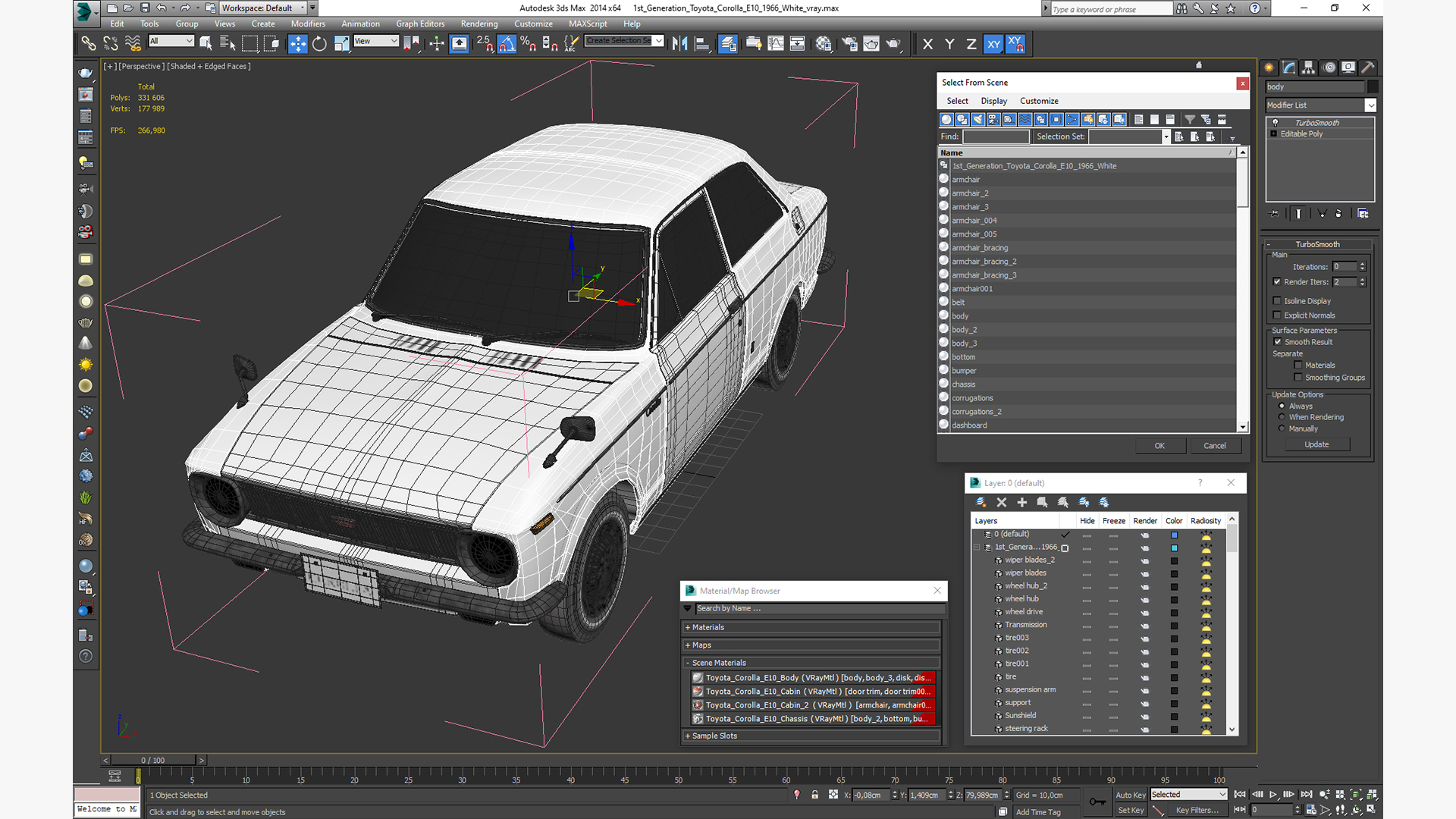Click Pin Stack icon below modifier stack
This screenshot has width=1456, height=819.
click(1275, 214)
